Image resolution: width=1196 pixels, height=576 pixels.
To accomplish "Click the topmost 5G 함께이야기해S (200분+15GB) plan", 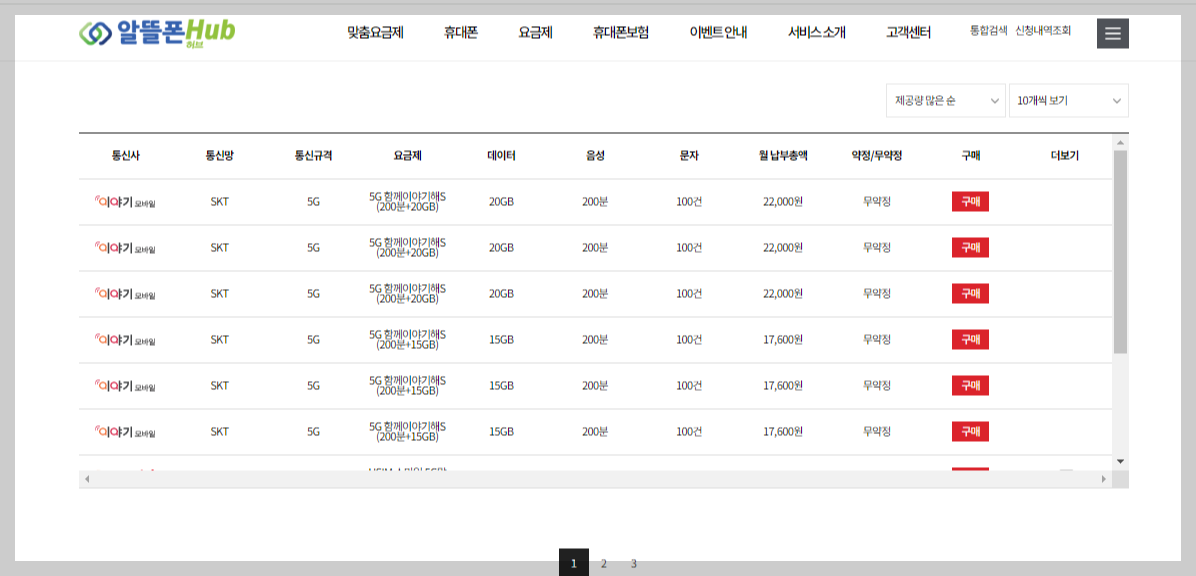I will (x=407, y=339).
